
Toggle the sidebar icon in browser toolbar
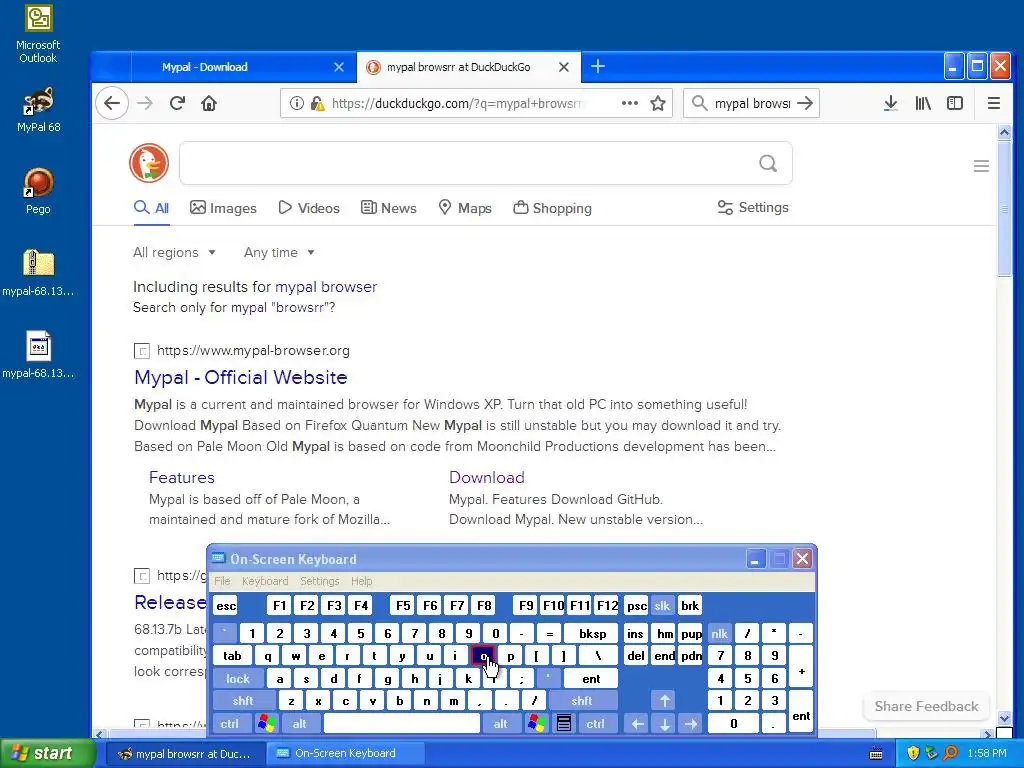955,103
